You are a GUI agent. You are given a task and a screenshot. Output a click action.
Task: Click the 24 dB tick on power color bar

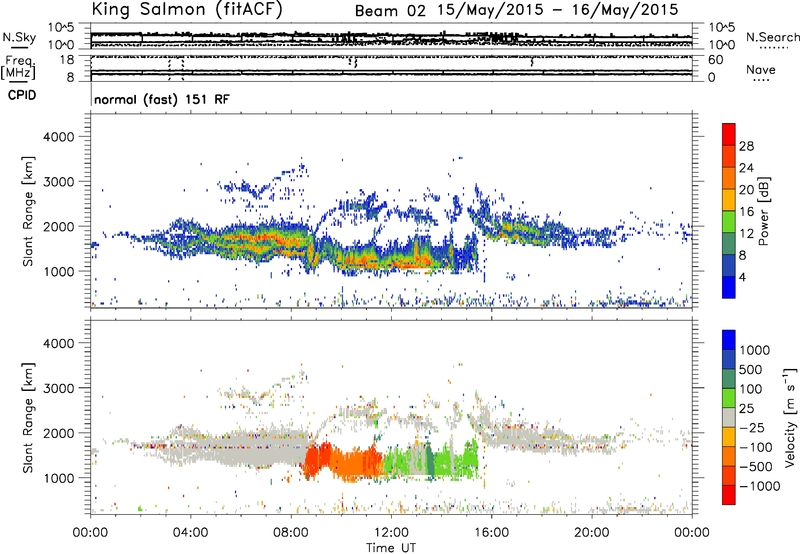(x=746, y=168)
